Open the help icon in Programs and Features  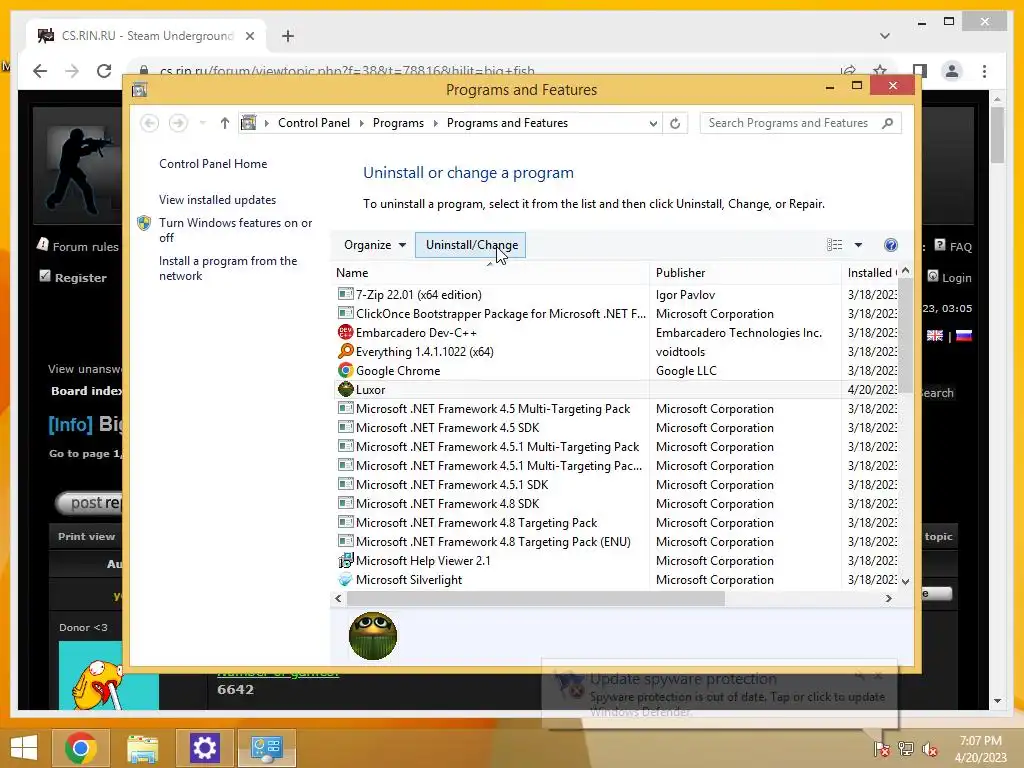coord(891,245)
